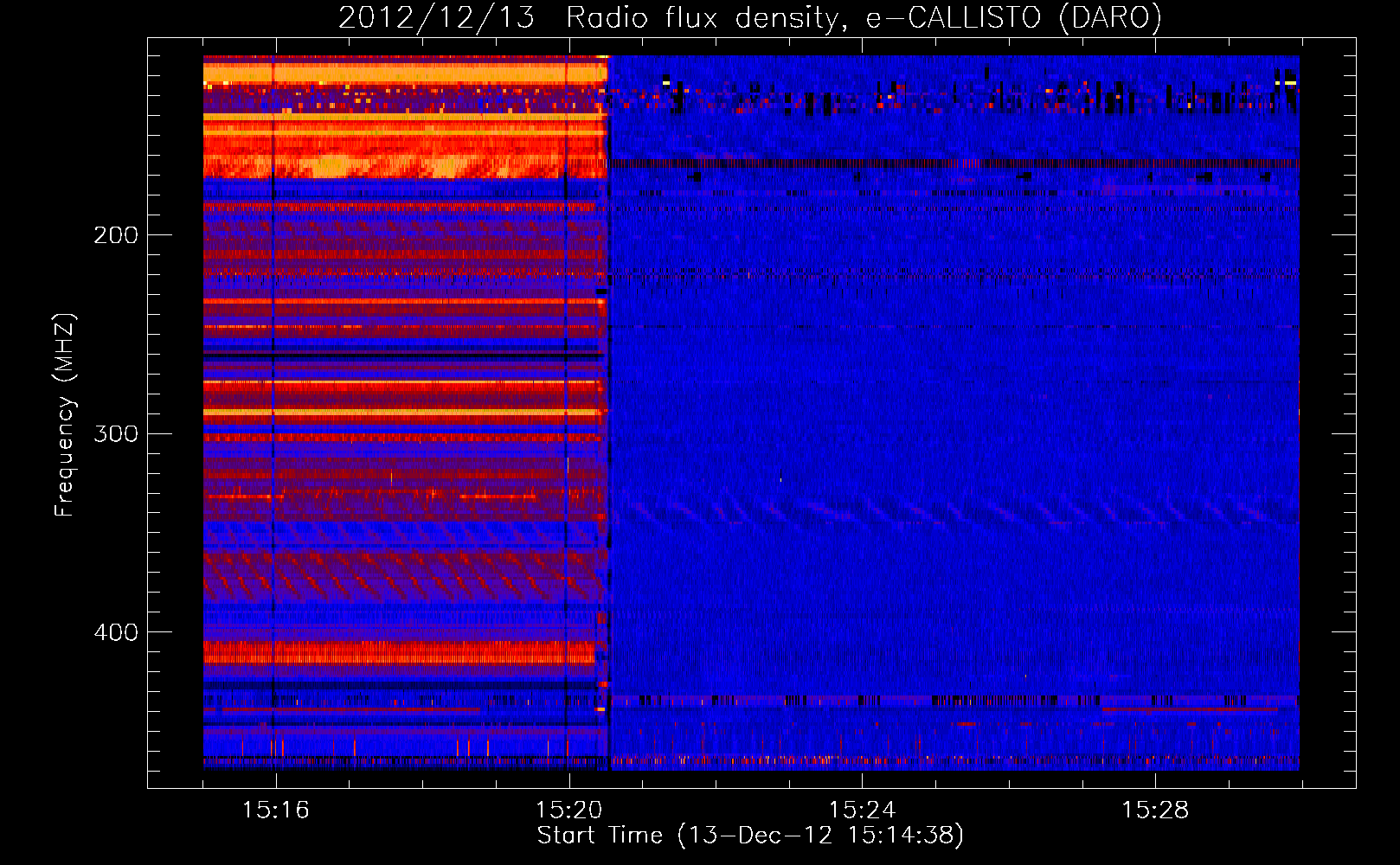Click the 15:20 time tick label
Screen dimensions: 1400x865
coord(569,811)
